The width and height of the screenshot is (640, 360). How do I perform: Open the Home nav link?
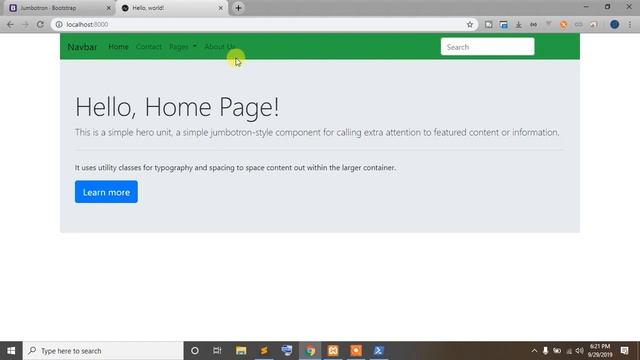click(x=118, y=47)
